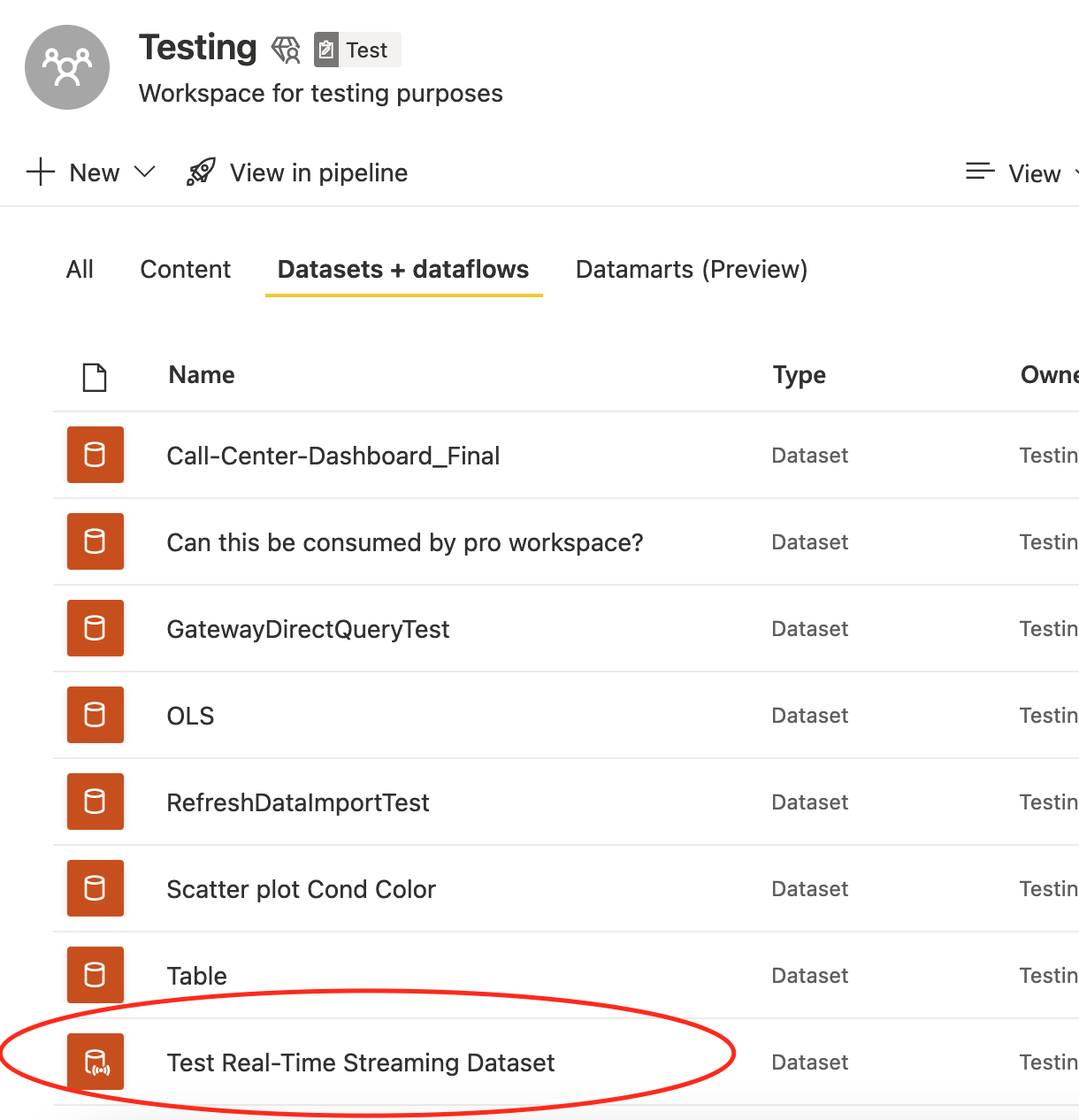The width and height of the screenshot is (1079, 1120).
Task: Click the OLS dataset icon
Action: (x=95, y=715)
